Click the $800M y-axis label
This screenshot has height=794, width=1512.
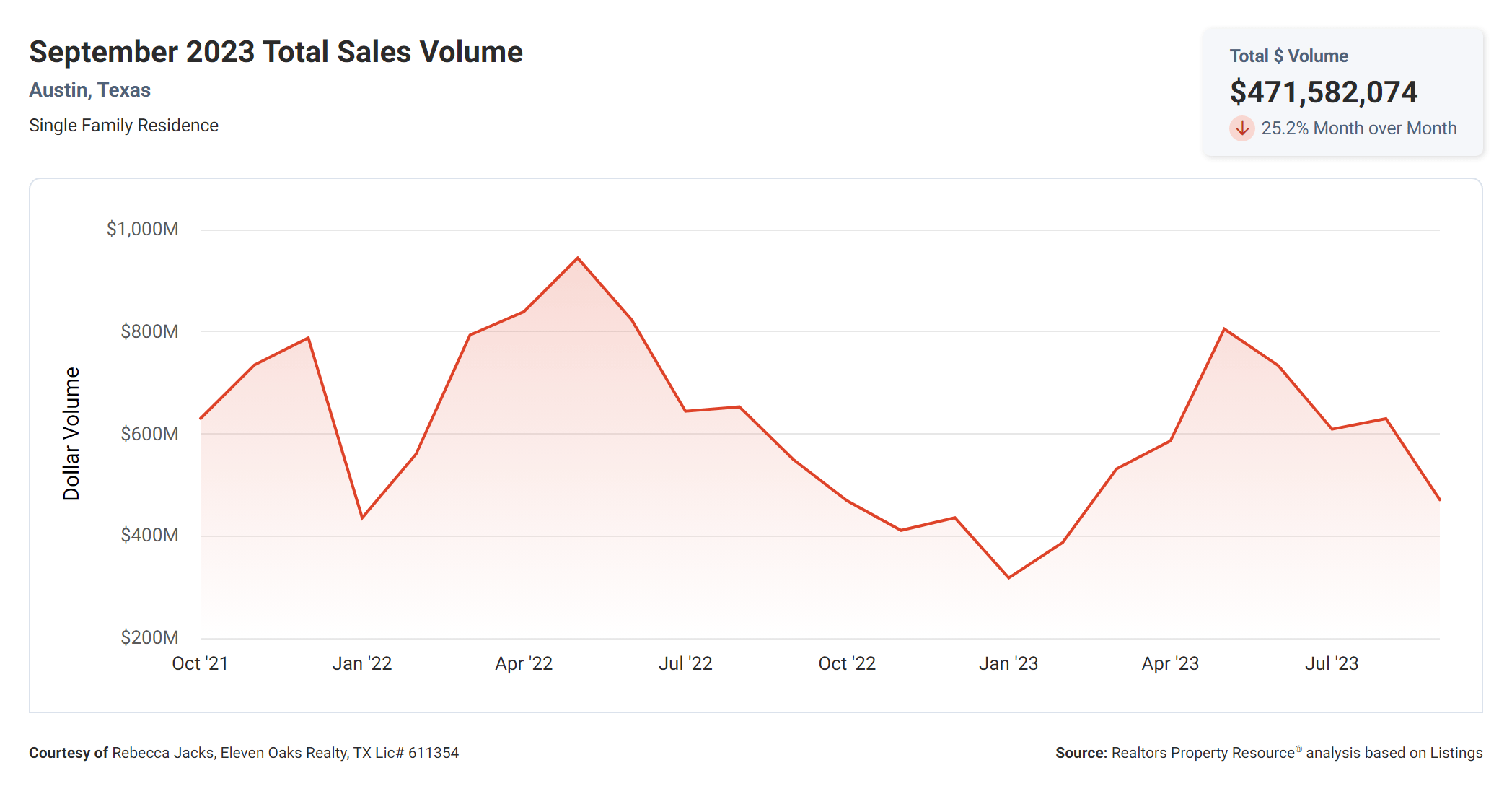click(149, 331)
